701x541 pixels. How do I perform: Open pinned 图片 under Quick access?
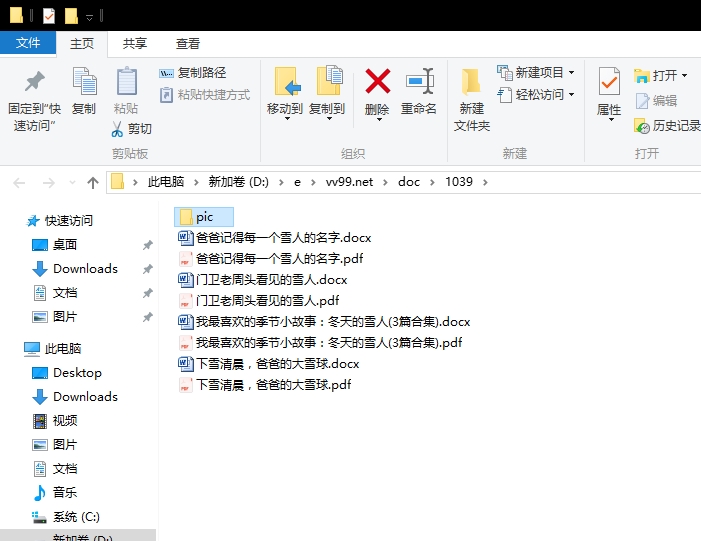point(55,317)
